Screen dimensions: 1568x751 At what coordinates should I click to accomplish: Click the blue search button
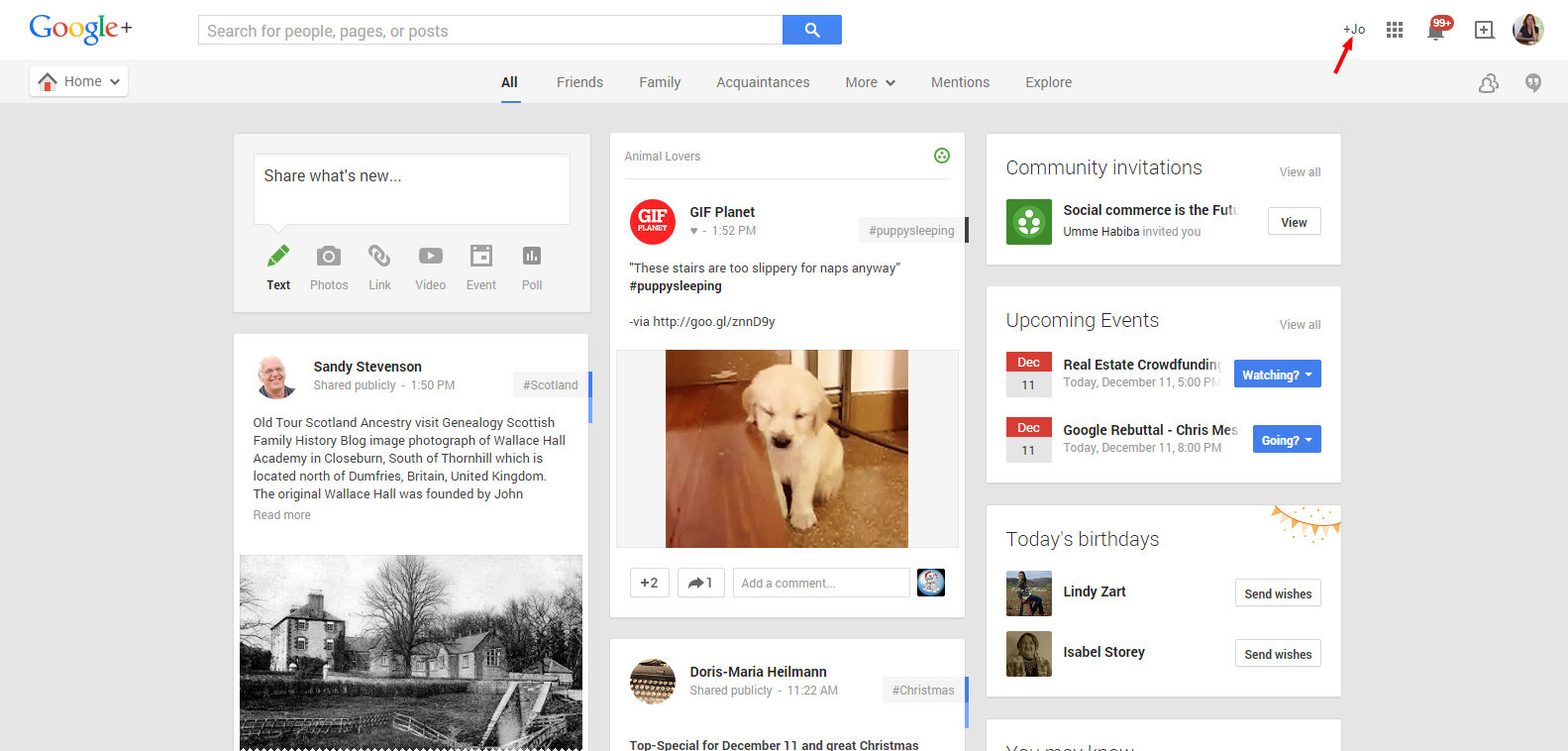click(811, 30)
